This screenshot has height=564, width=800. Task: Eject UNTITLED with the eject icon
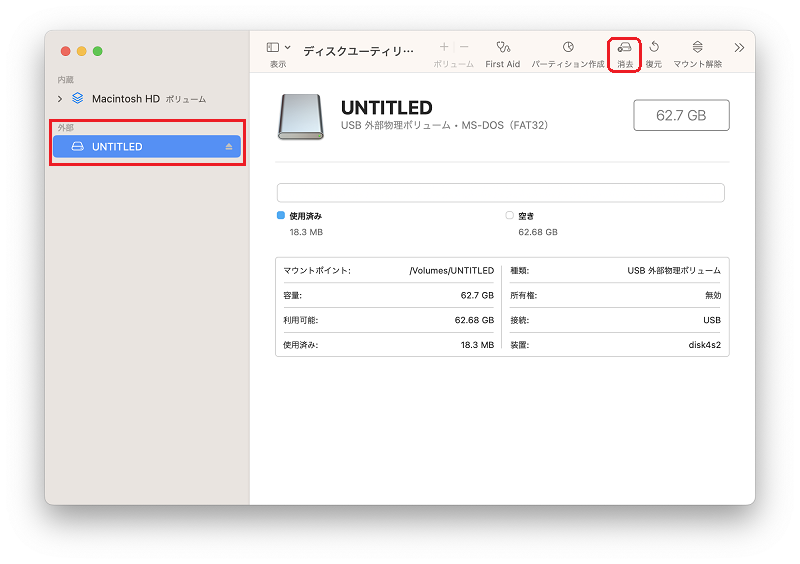pos(229,147)
